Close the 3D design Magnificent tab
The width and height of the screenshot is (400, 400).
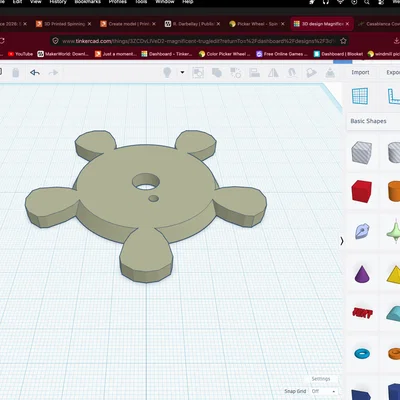tap(347, 24)
